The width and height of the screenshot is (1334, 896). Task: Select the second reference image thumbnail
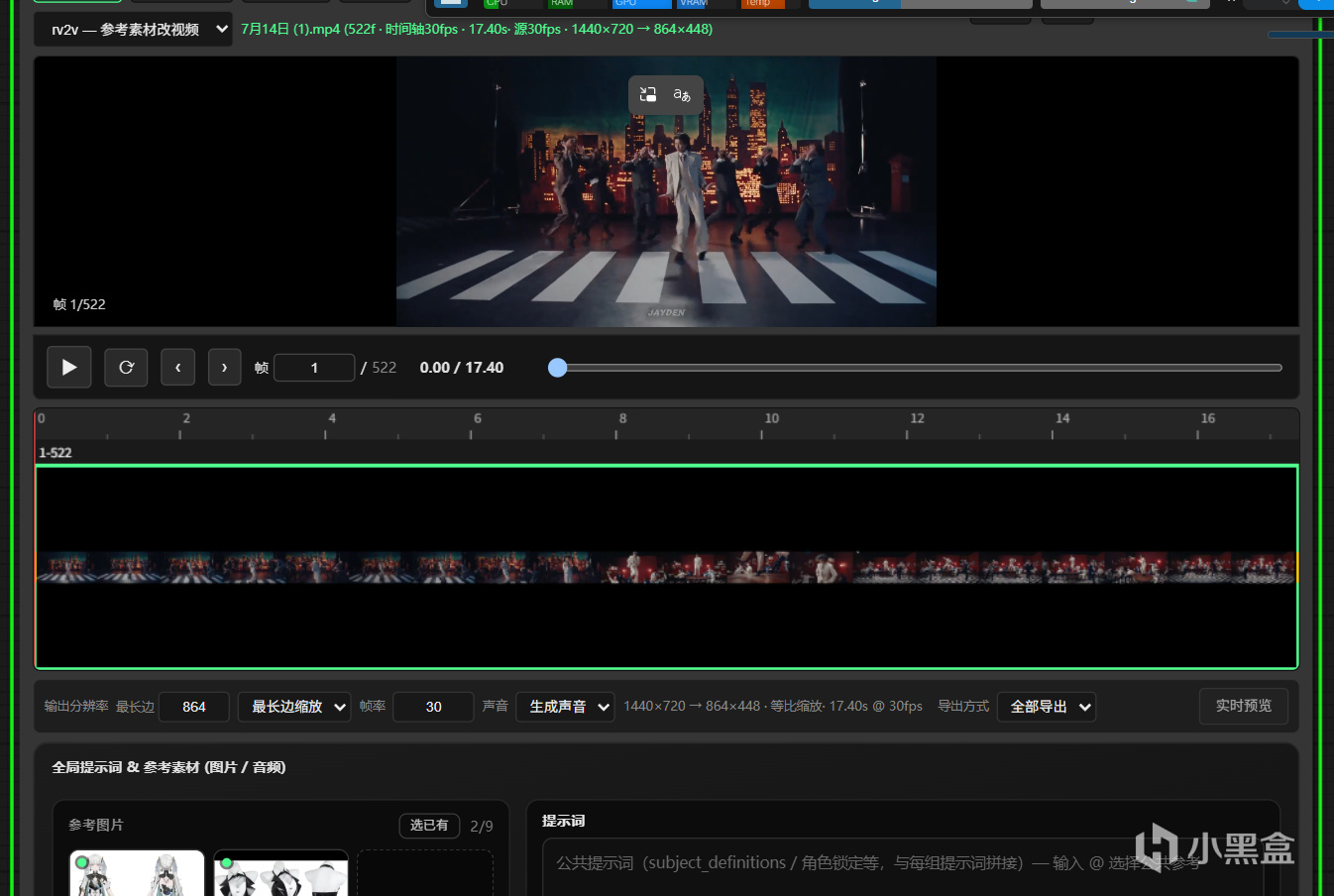click(281, 873)
